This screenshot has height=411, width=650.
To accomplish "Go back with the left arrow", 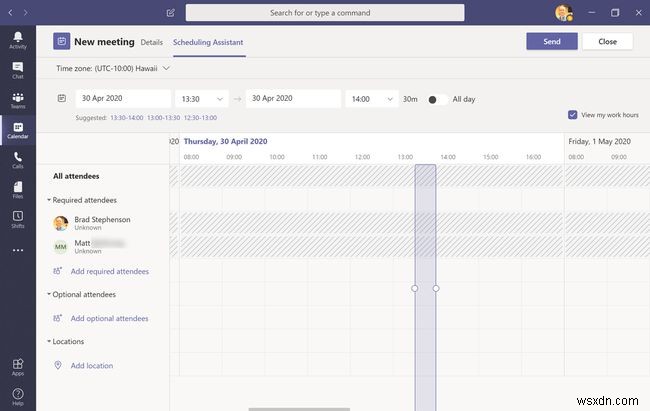I will tap(10, 13).
